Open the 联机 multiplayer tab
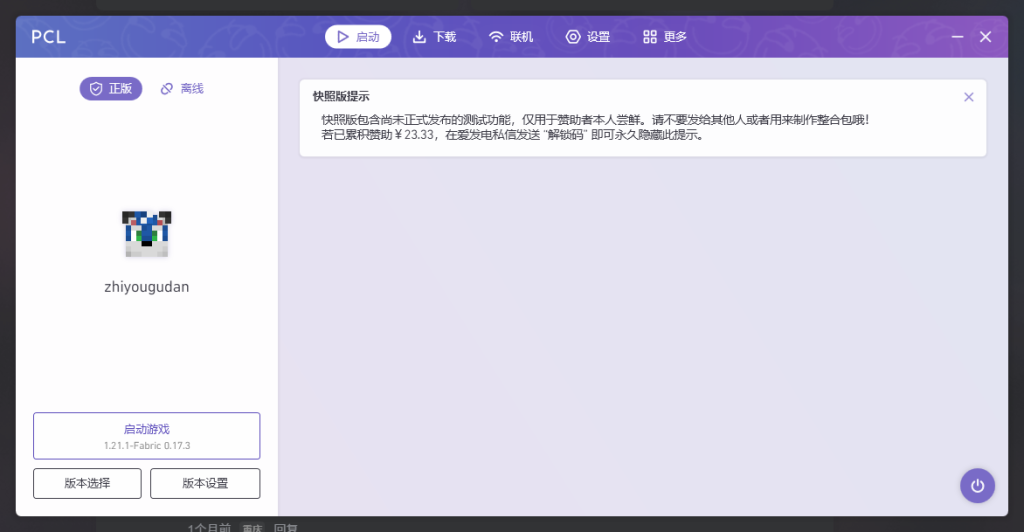1024x532 pixels. pos(511,37)
